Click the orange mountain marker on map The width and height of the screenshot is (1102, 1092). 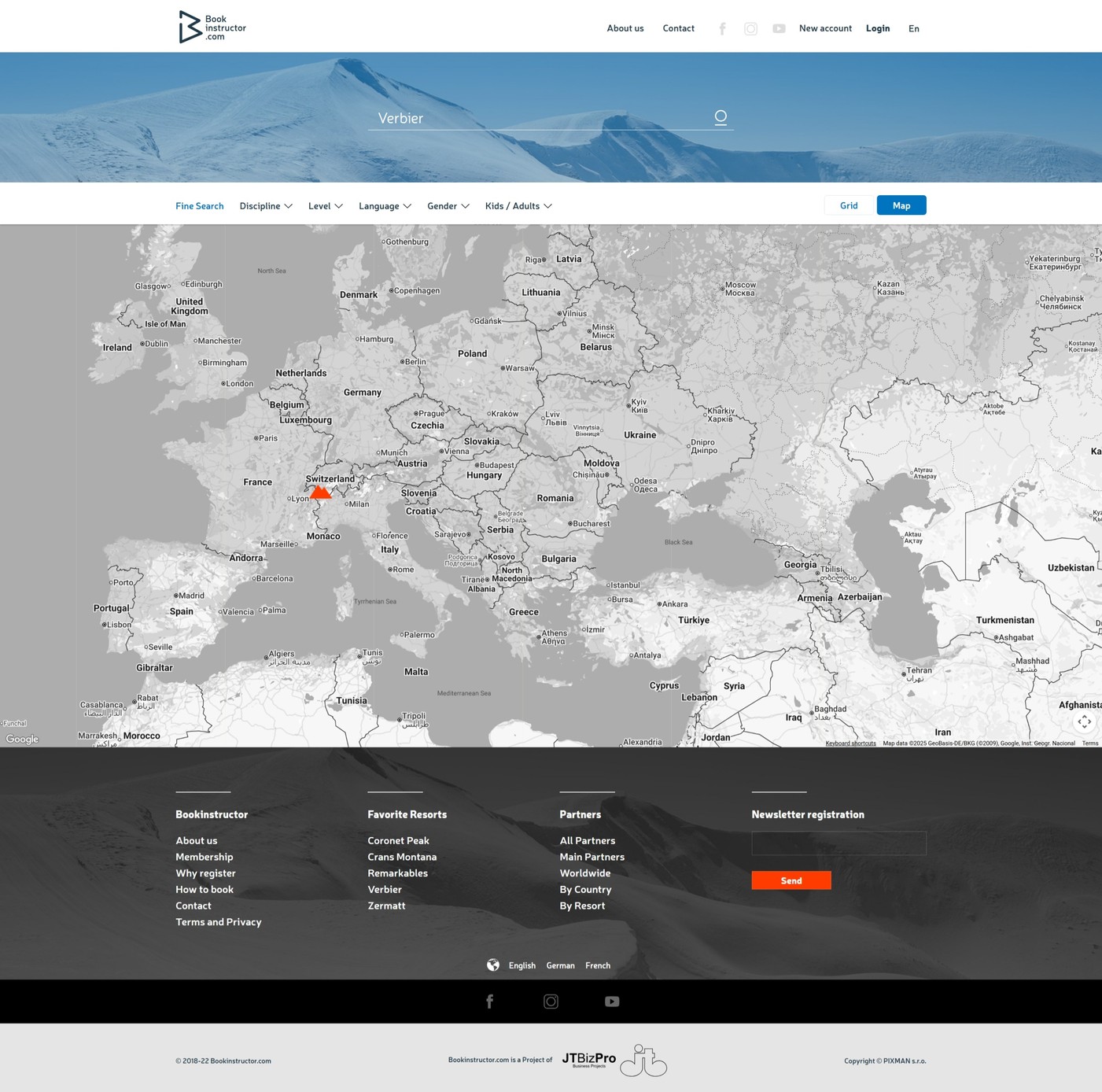click(x=320, y=493)
